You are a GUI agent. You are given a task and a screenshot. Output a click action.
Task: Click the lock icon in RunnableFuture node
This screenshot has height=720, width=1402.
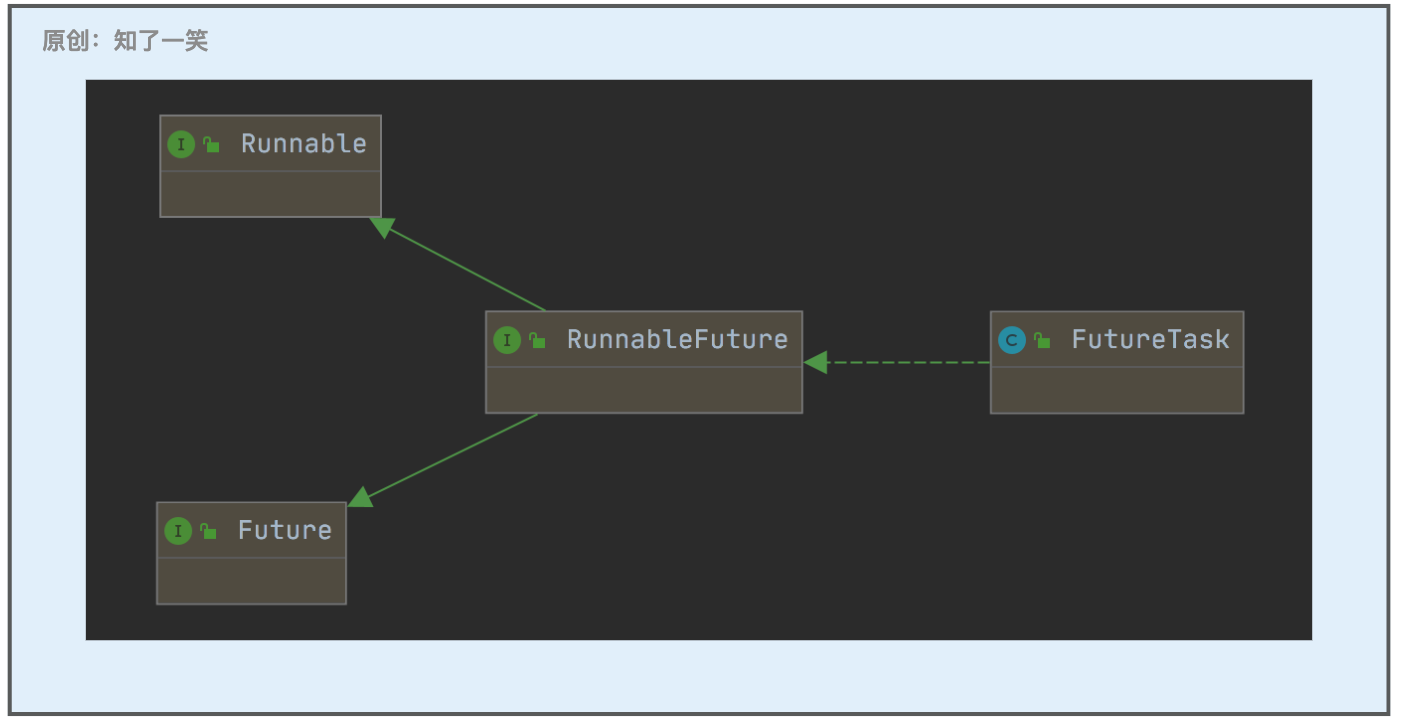[x=537, y=340]
